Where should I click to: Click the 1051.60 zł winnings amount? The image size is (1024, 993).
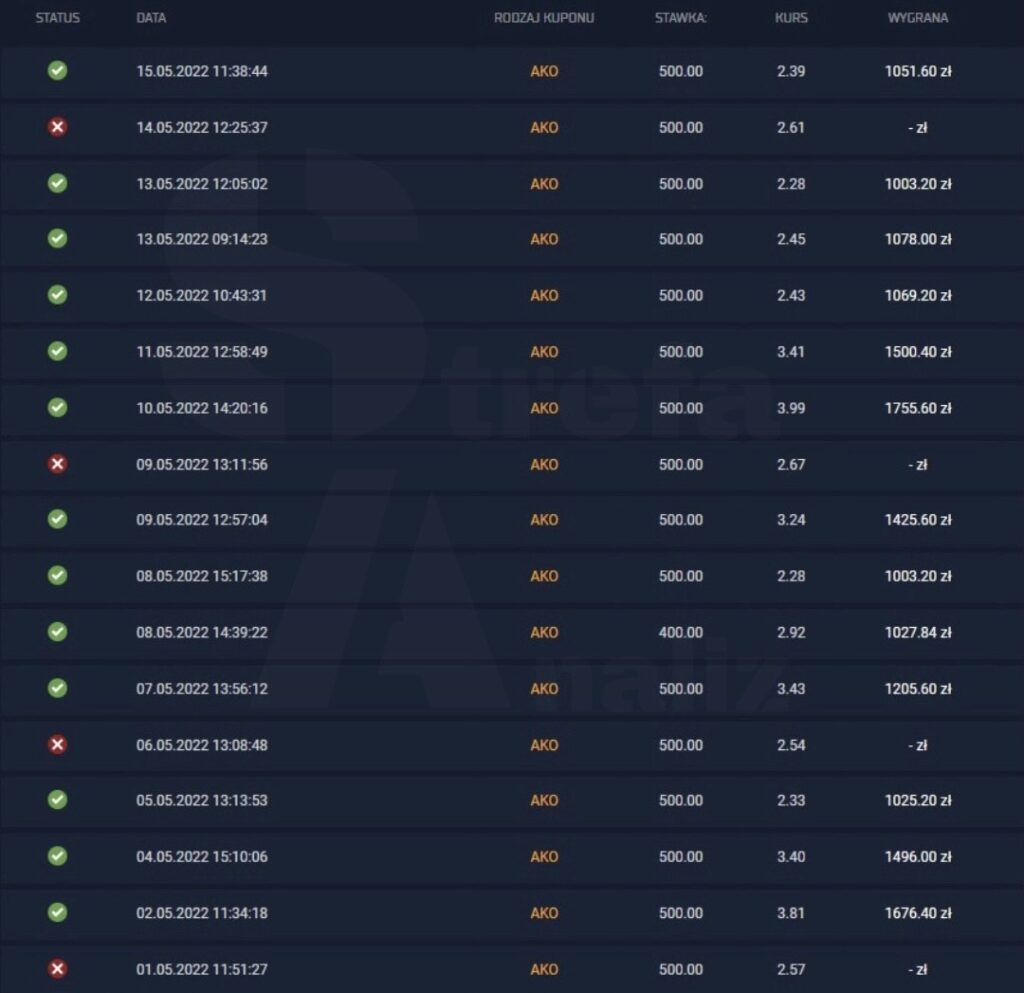pyautogui.click(x=918, y=71)
